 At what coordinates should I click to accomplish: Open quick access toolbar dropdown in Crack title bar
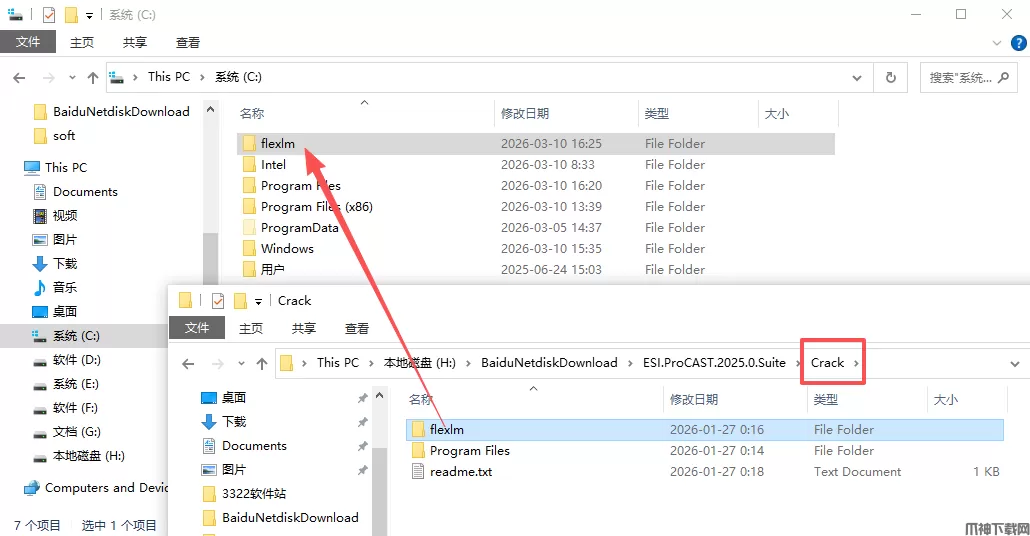(x=258, y=302)
